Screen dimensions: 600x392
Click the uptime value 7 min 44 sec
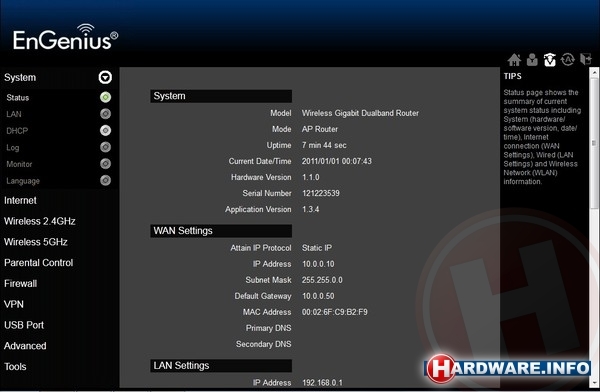point(324,145)
